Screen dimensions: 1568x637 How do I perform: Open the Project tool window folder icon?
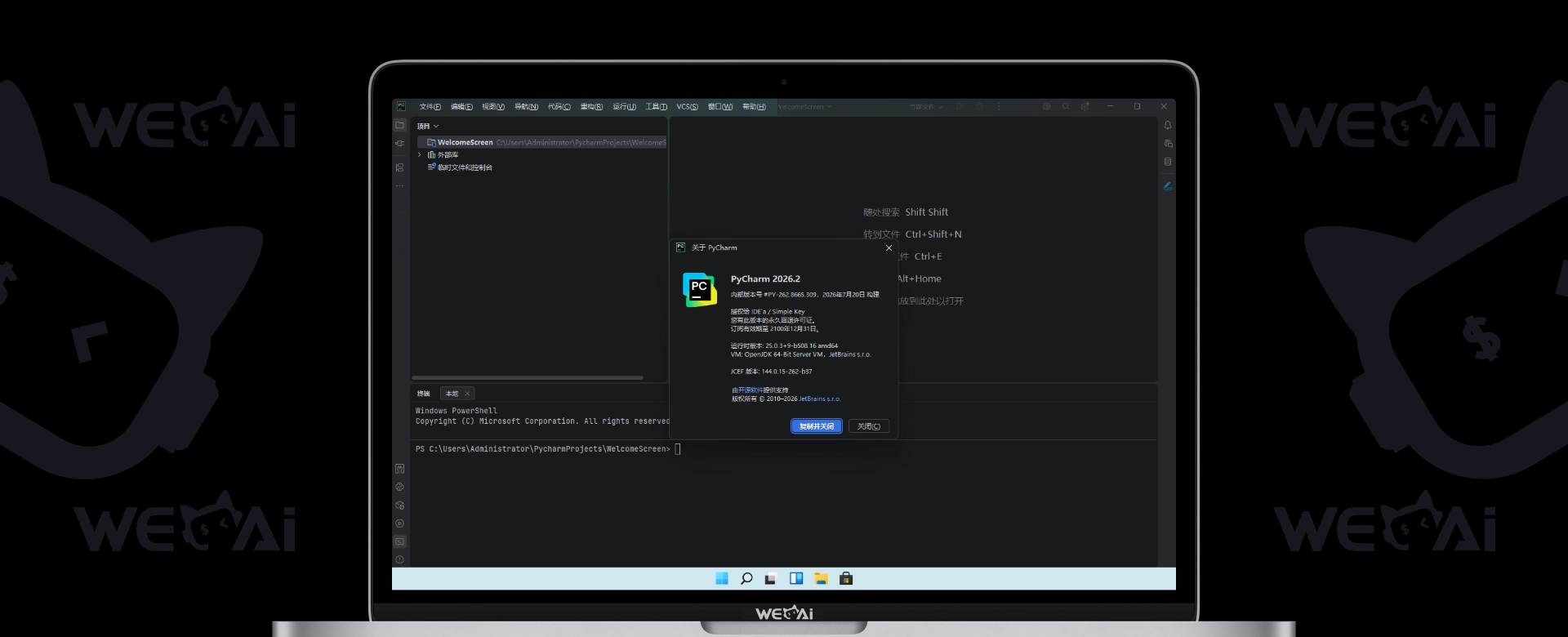[399, 125]
